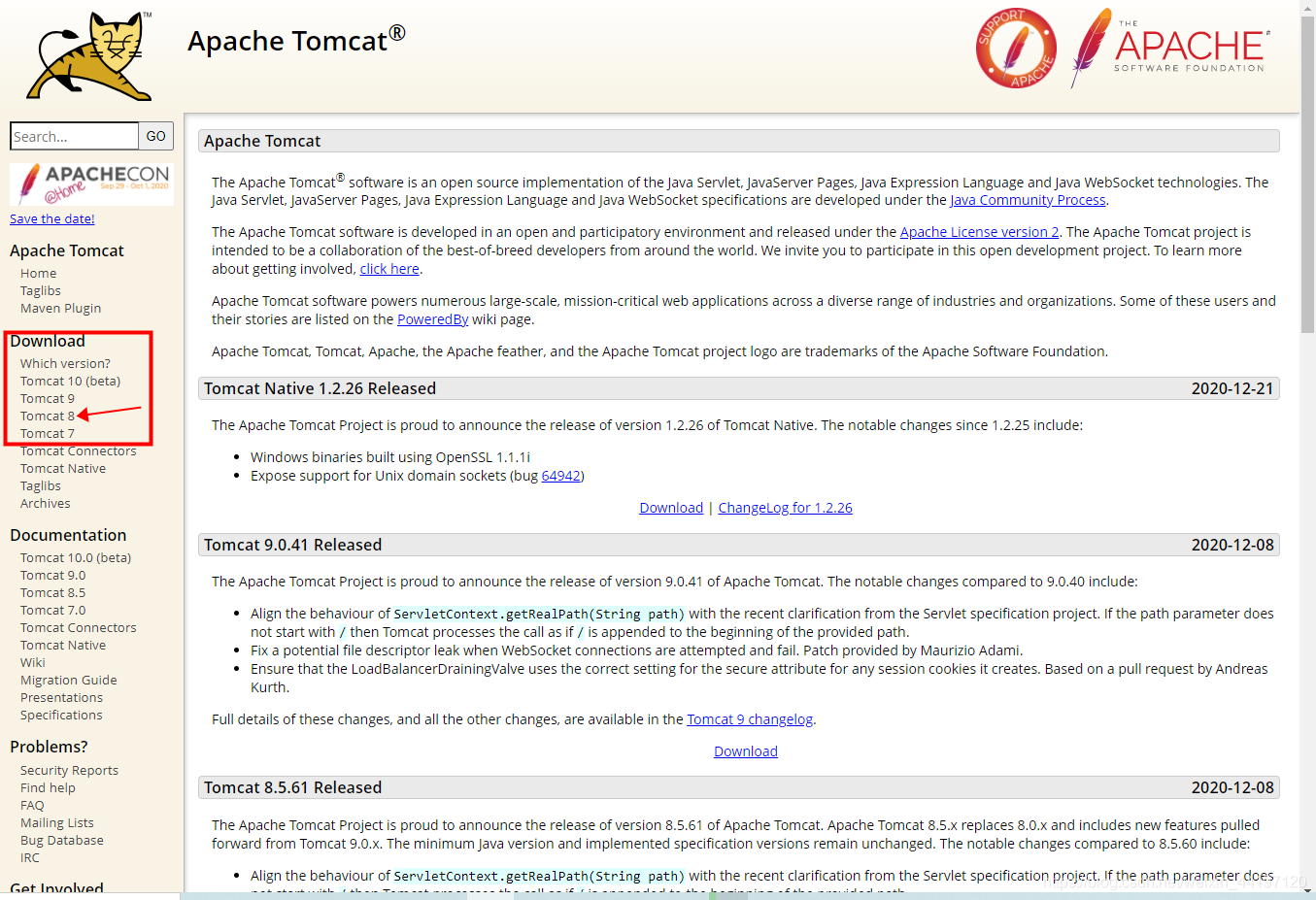This screenshot has height=900, width=1316.
Task: Click the 'Apache Tomcat®' page title
Action: click(x=296, y=40)
